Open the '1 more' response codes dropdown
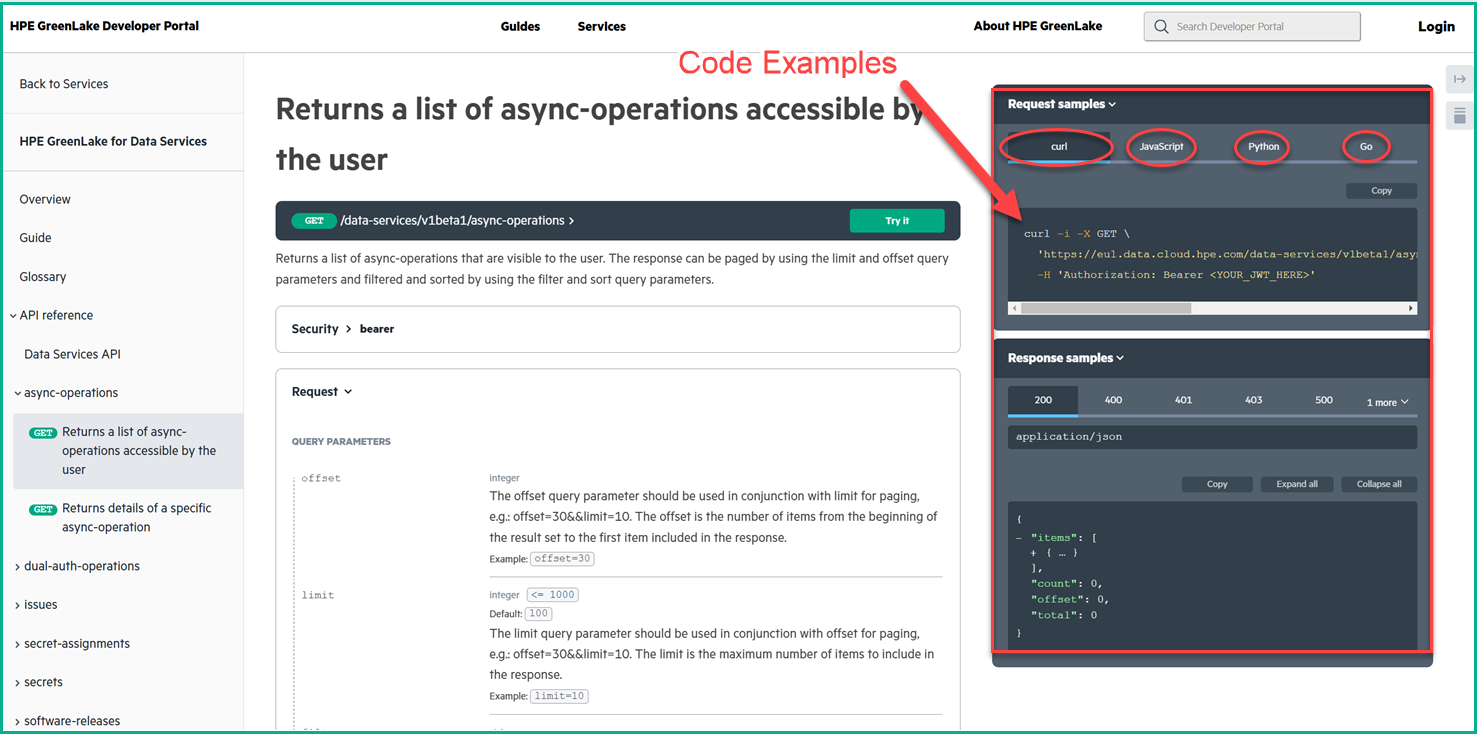1477x734 pixels. pyautogui.click(x=1387, y=402)
